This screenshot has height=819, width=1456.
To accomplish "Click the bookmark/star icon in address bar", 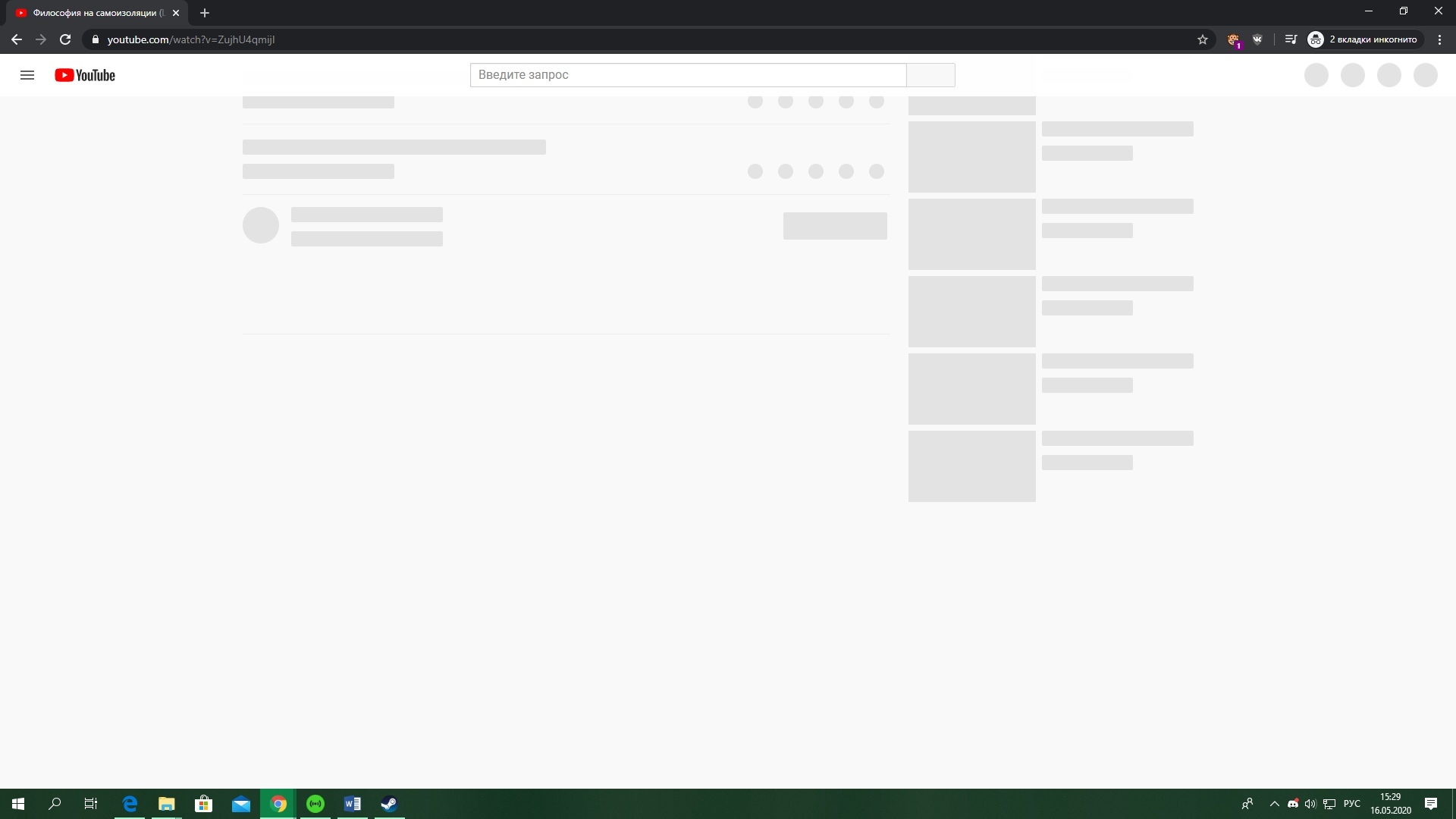I will [x=1203, y=39].
